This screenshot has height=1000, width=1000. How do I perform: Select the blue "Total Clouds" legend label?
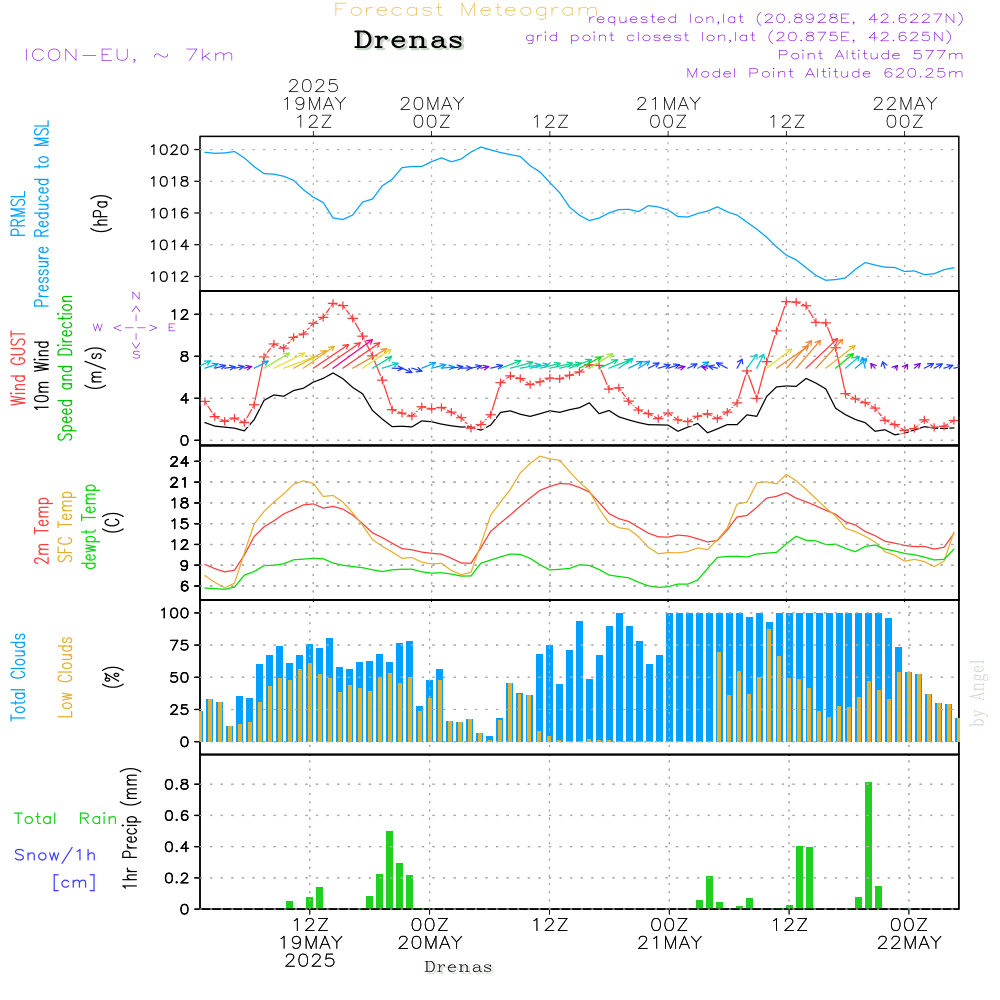[x=18, y=677]
